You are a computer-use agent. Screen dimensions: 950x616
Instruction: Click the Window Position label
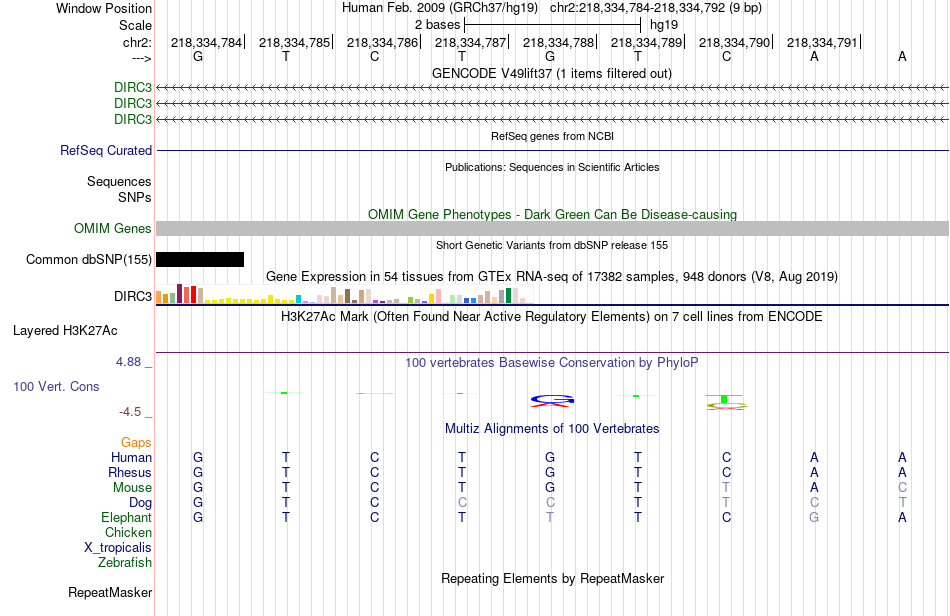104,8
